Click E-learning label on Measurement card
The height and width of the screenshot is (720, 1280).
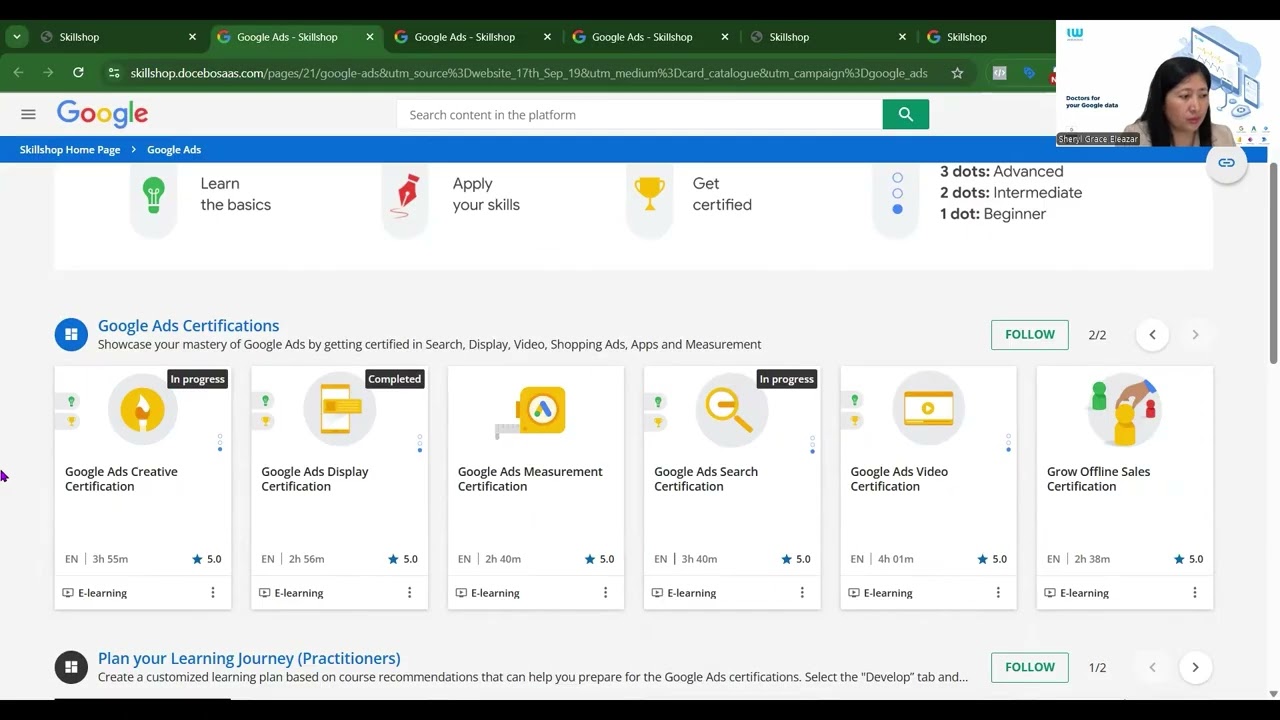495,593
